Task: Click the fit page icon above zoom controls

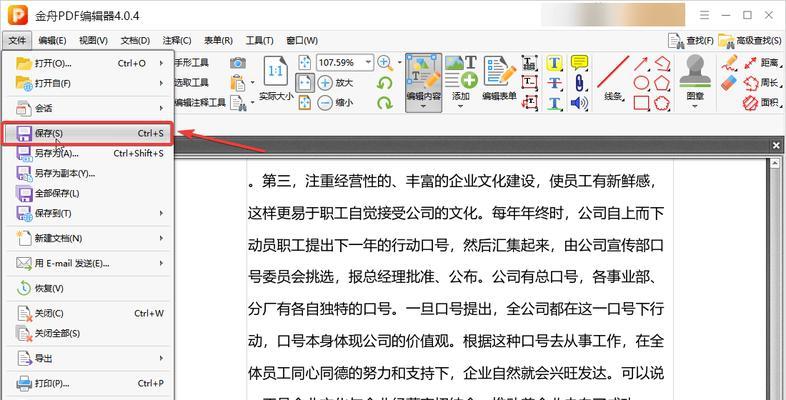Action: click(x=305, y=63)
